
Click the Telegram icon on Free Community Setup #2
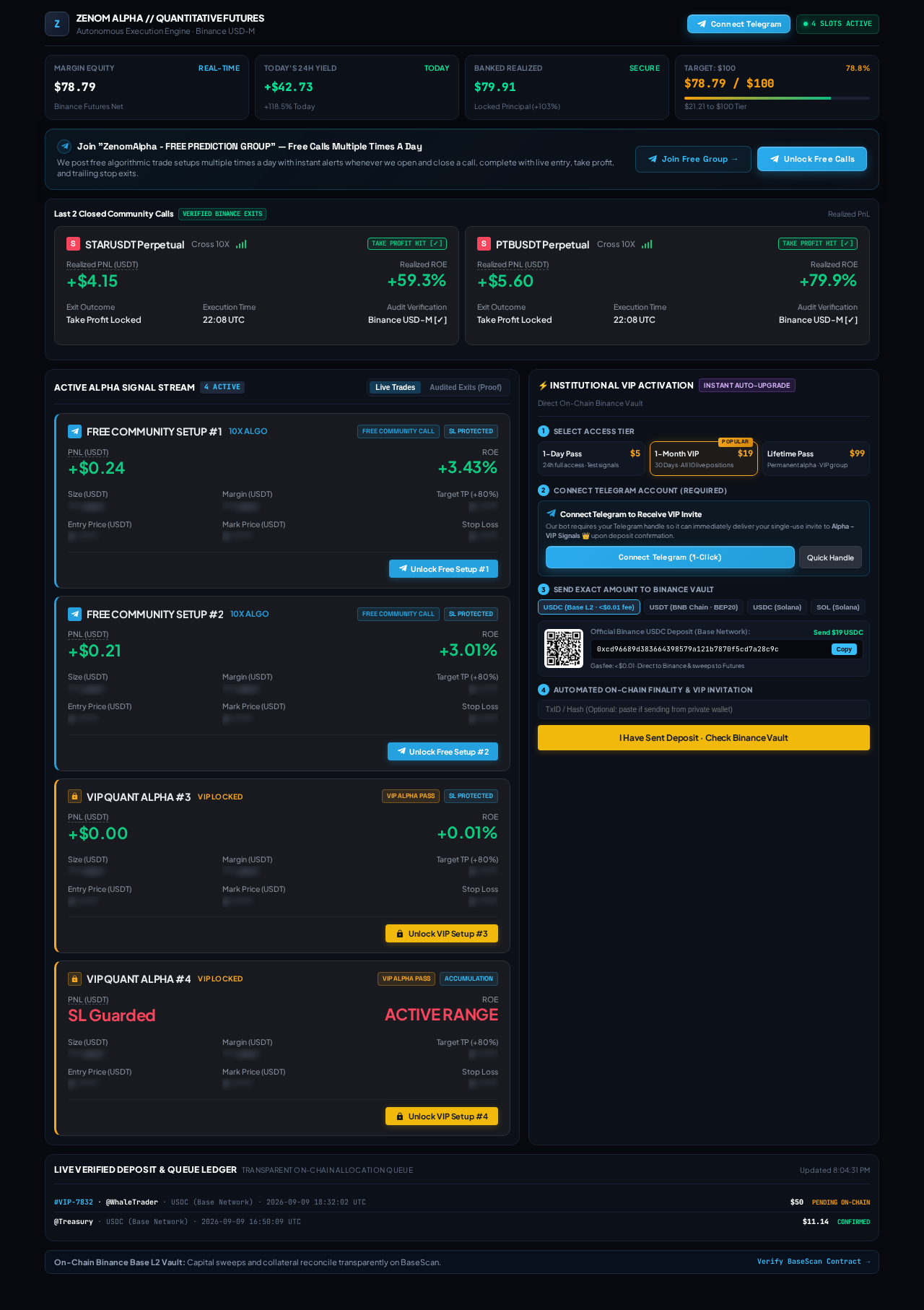(x=74, y=614)
